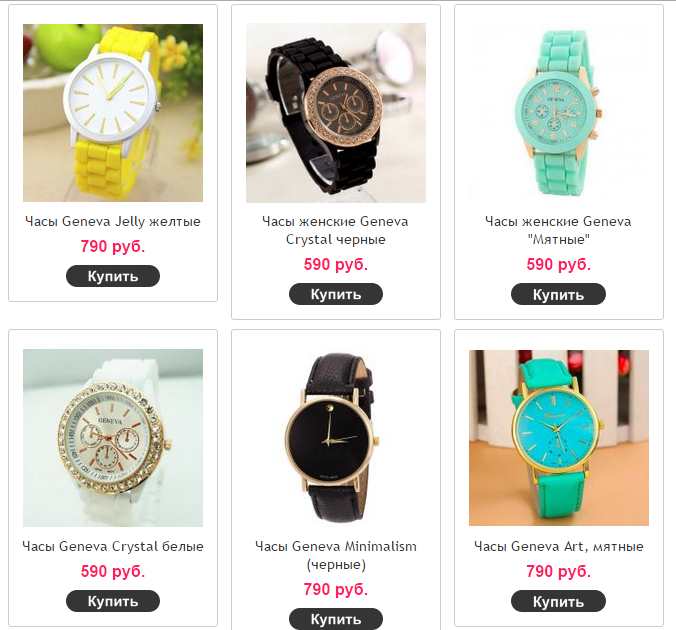Open the white Geneva Crystal watch photo
This screenshot has width=676, height=630.
[113, 438]
